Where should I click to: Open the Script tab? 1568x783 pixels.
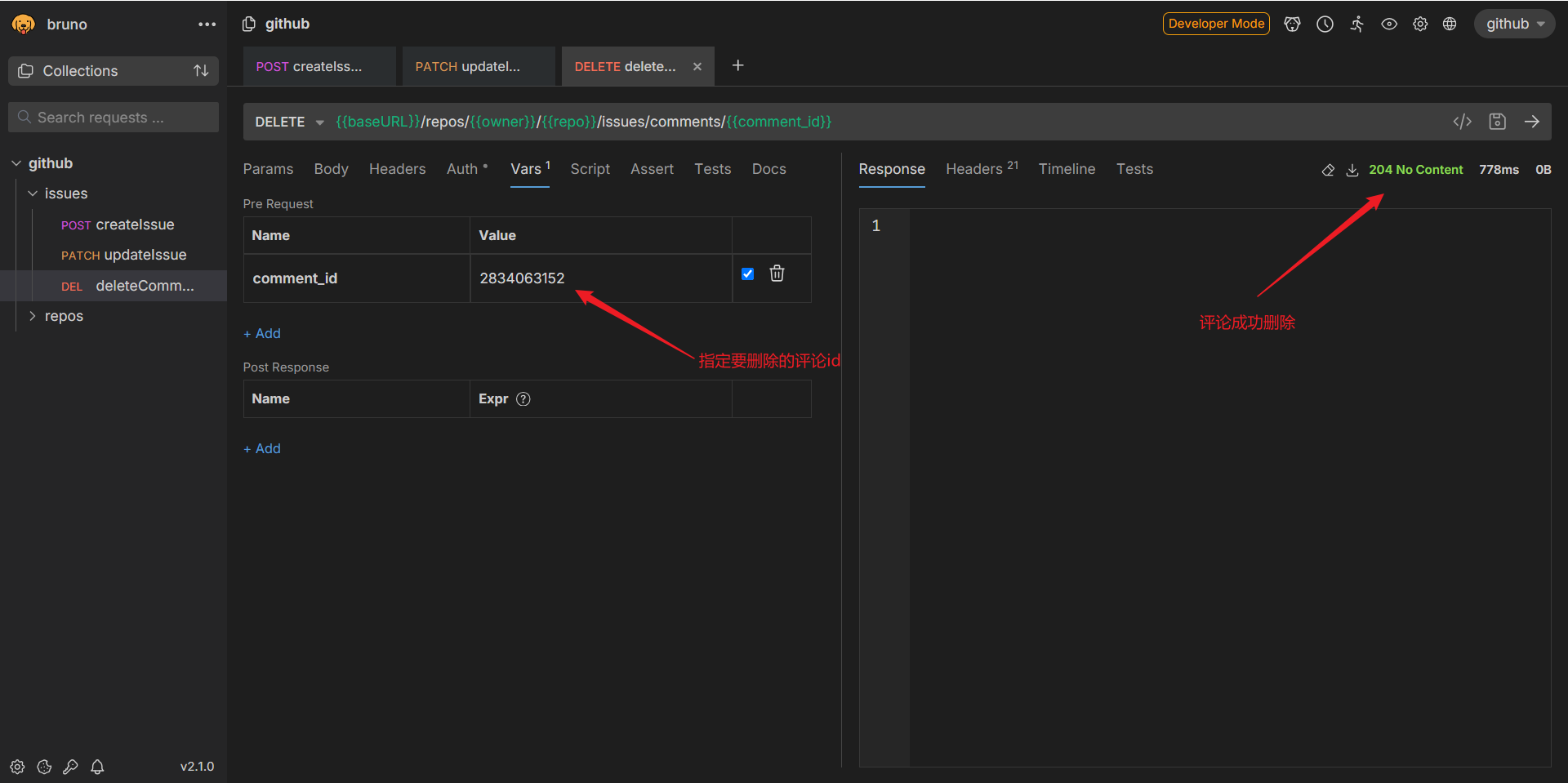(x=590, y=169)
